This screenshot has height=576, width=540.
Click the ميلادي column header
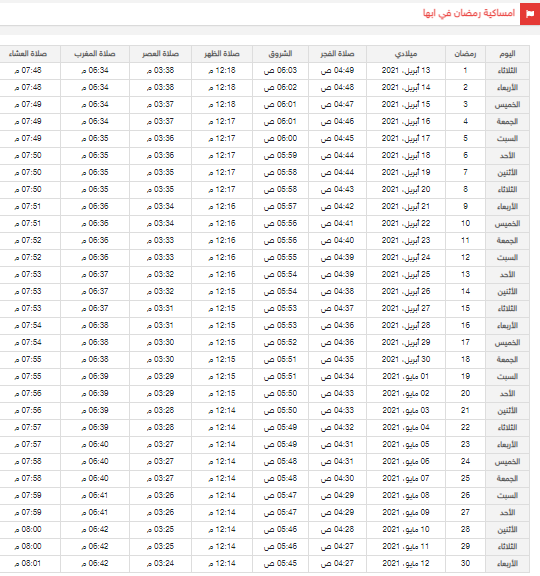(x=406, y=54)
